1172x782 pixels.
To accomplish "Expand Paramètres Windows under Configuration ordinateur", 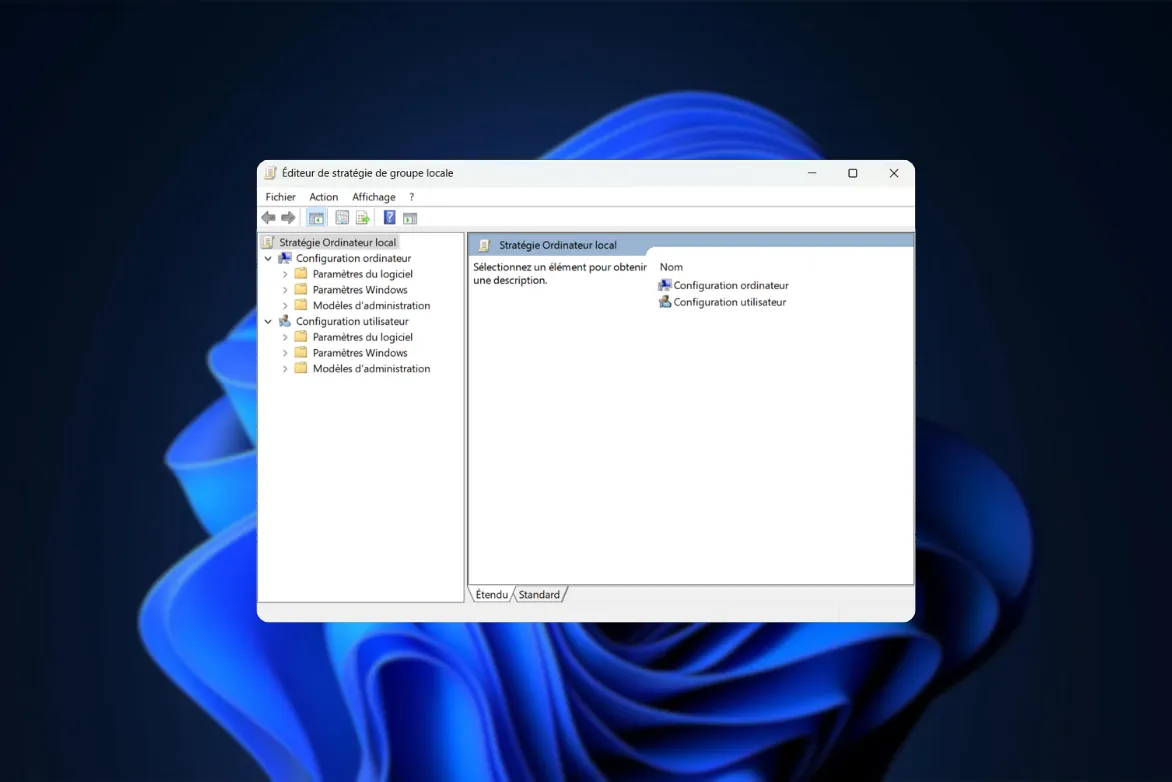I will pos(285,290).
